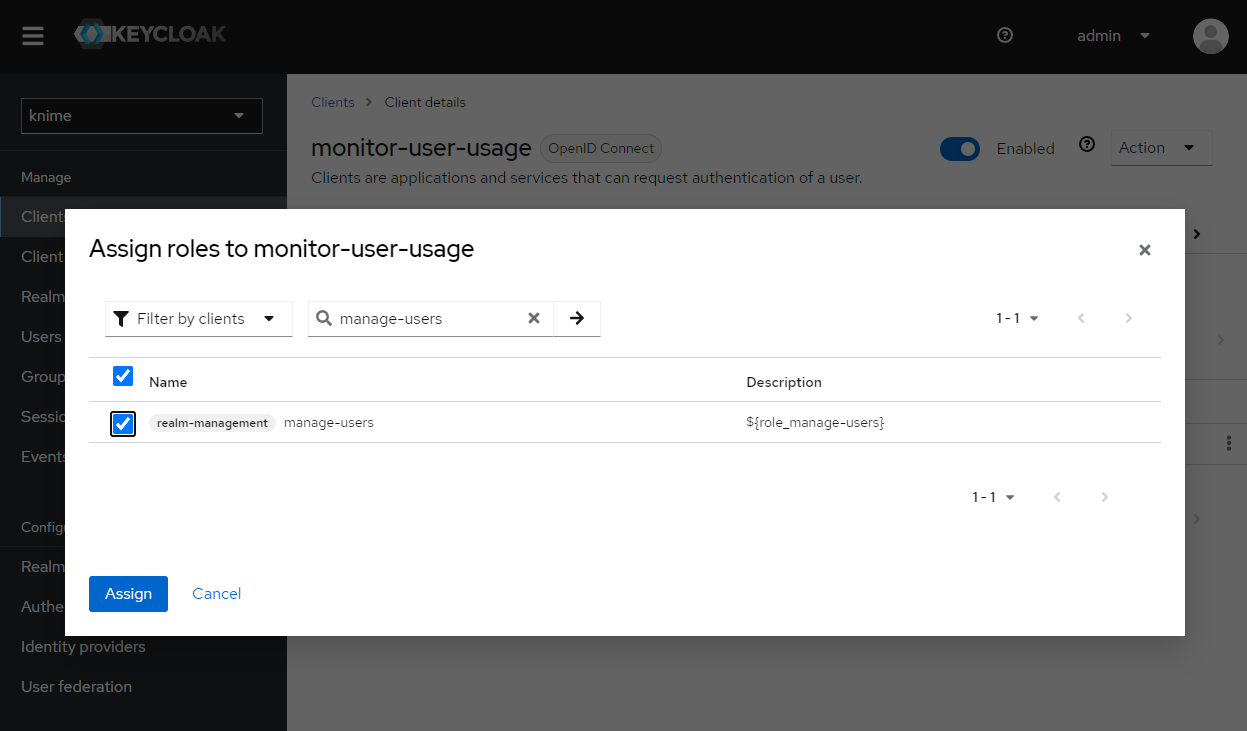1247x731 pixels.
Task: Click the top previous page arrow
Action: coord(1081,318)
